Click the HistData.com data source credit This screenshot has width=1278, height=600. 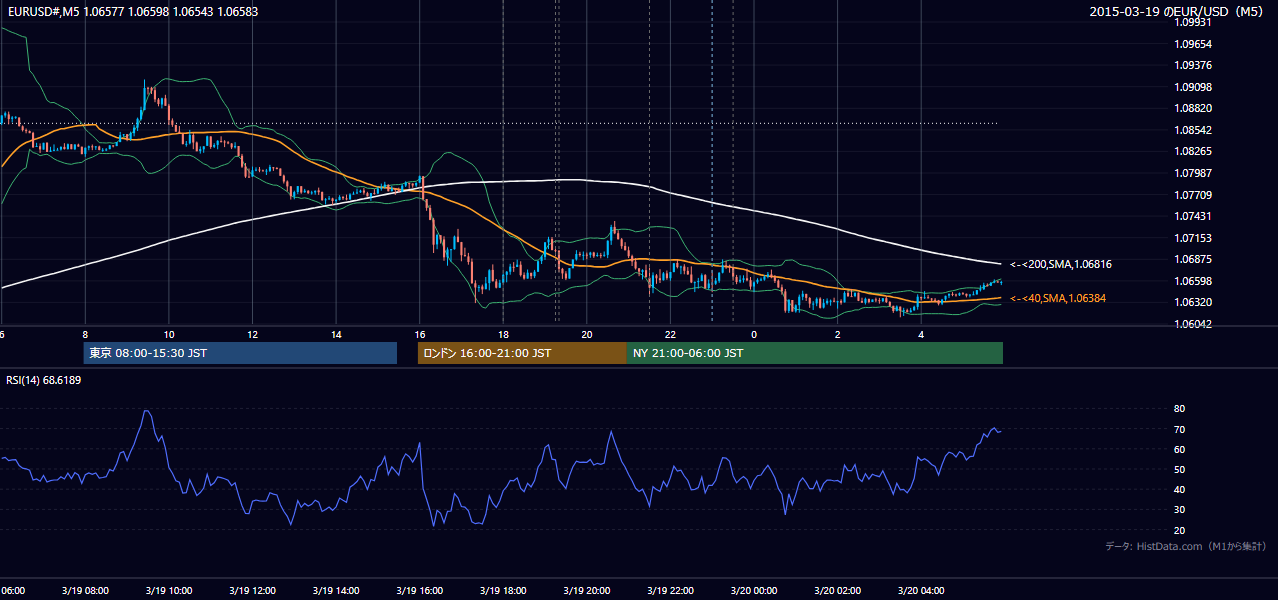click(1186, 546)
